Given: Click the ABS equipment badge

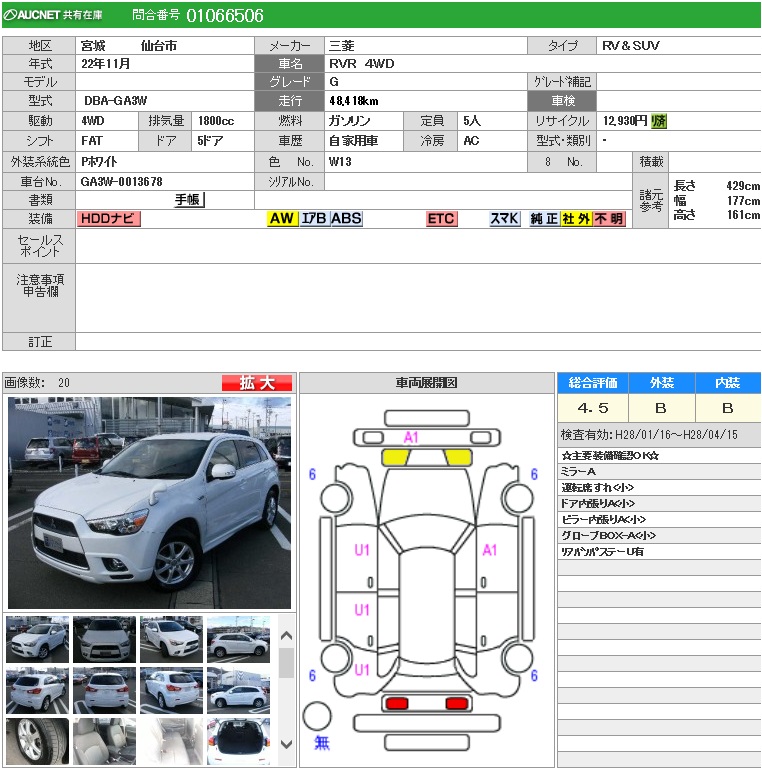Looking at the screenshot, I should click(x=346, y=219).
